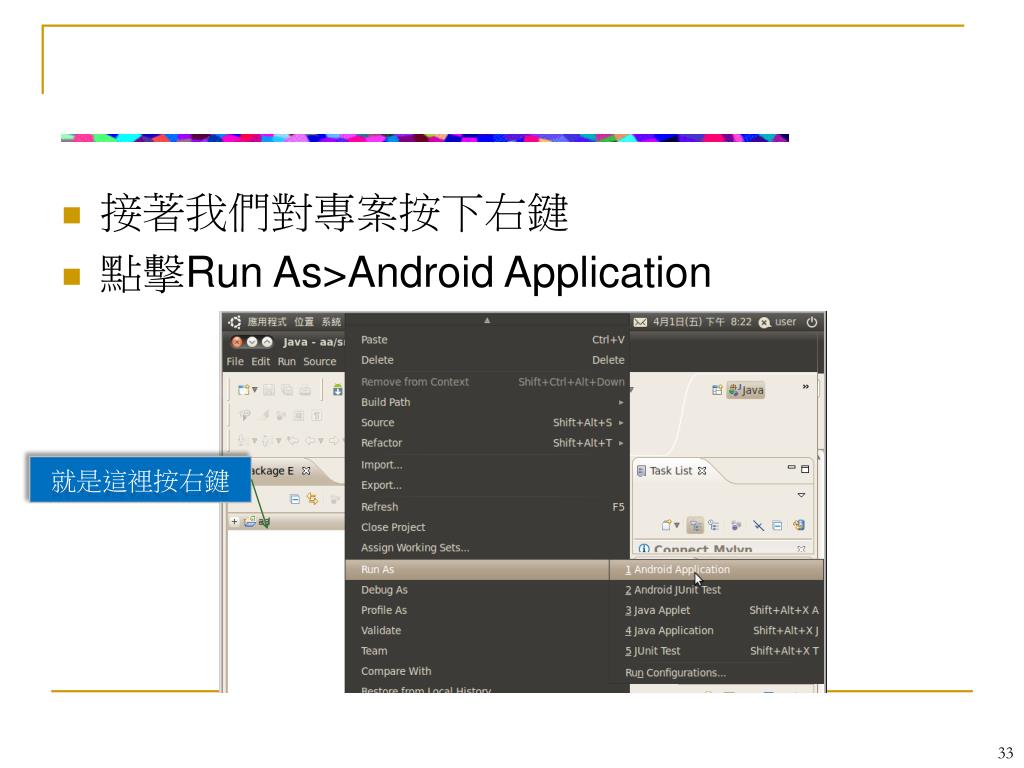Select Java Applet run option

click(716, 610)
